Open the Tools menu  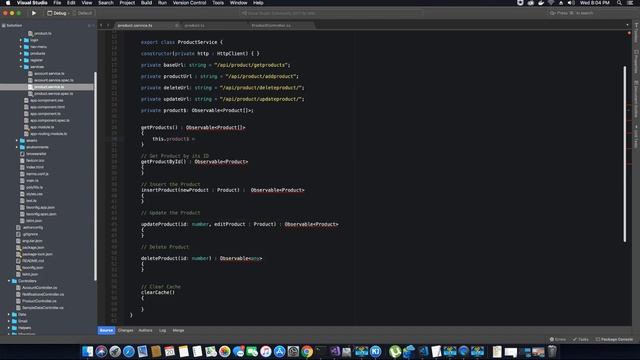pos(218,3)
